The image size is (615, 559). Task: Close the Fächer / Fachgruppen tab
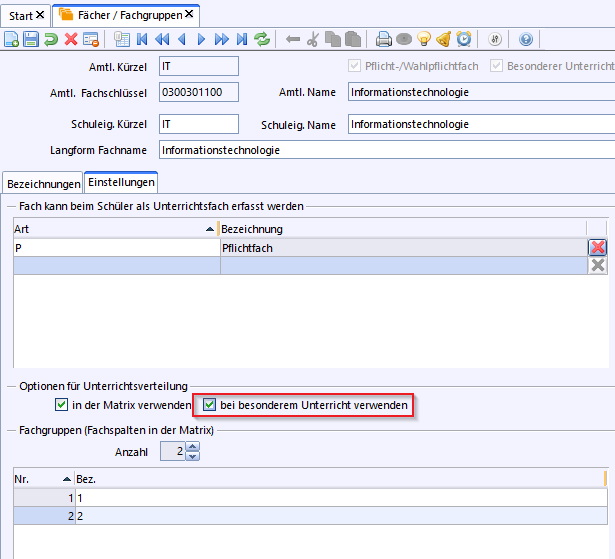point(189,14)
